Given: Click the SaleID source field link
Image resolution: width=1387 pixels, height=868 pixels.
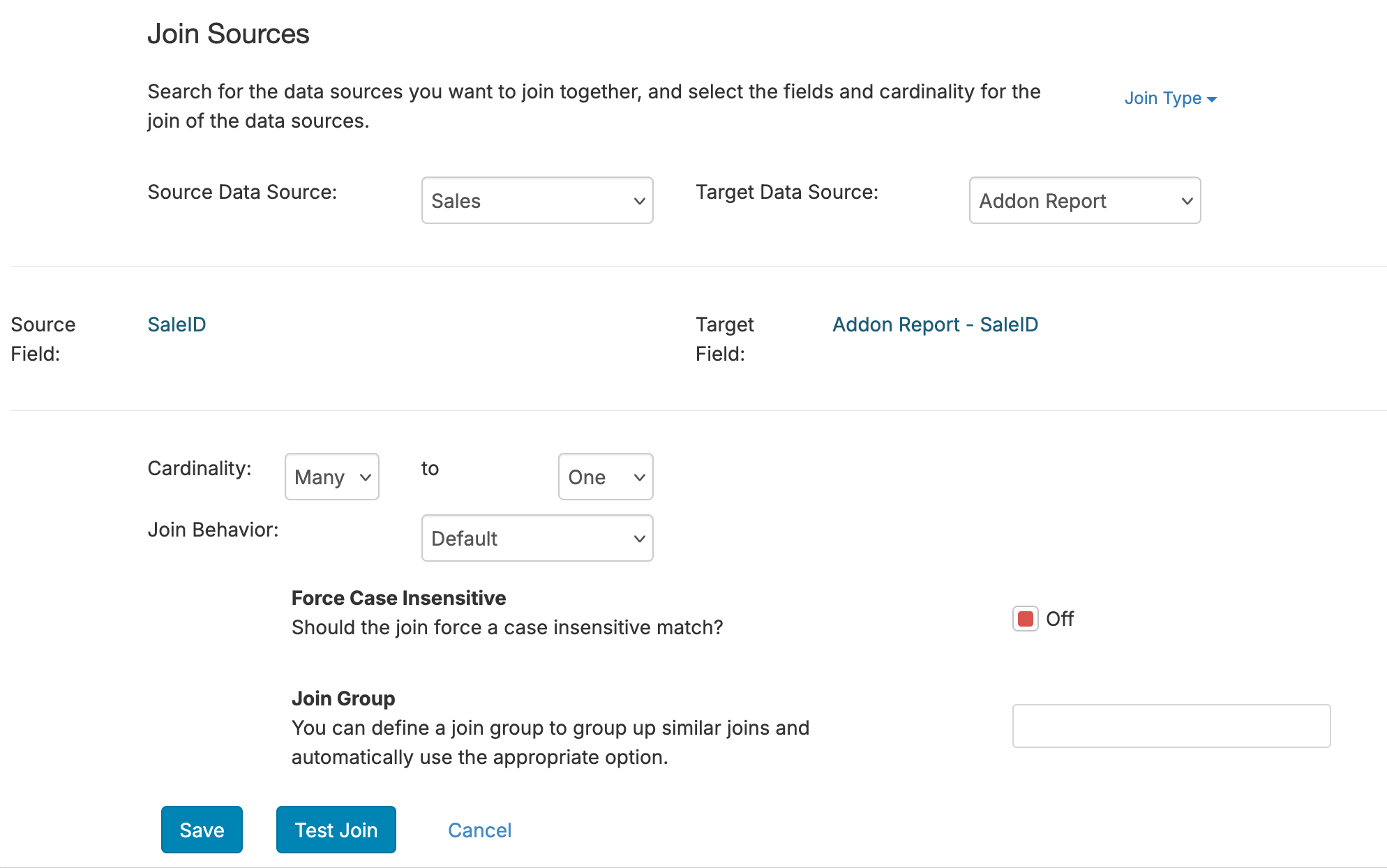Looking at the screenshot, I should click(x=177, y=324).
